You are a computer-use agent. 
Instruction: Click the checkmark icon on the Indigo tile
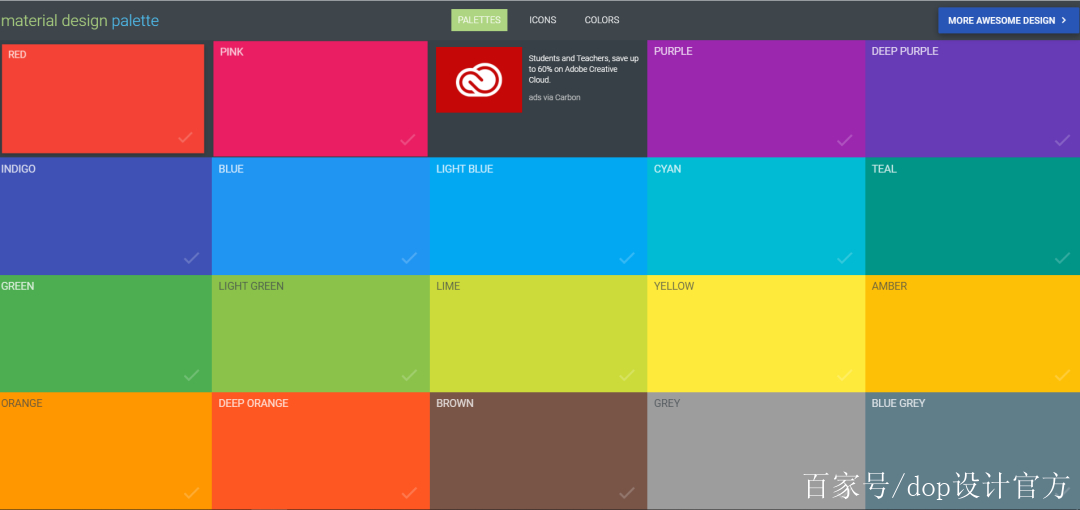tap(191, 258)
